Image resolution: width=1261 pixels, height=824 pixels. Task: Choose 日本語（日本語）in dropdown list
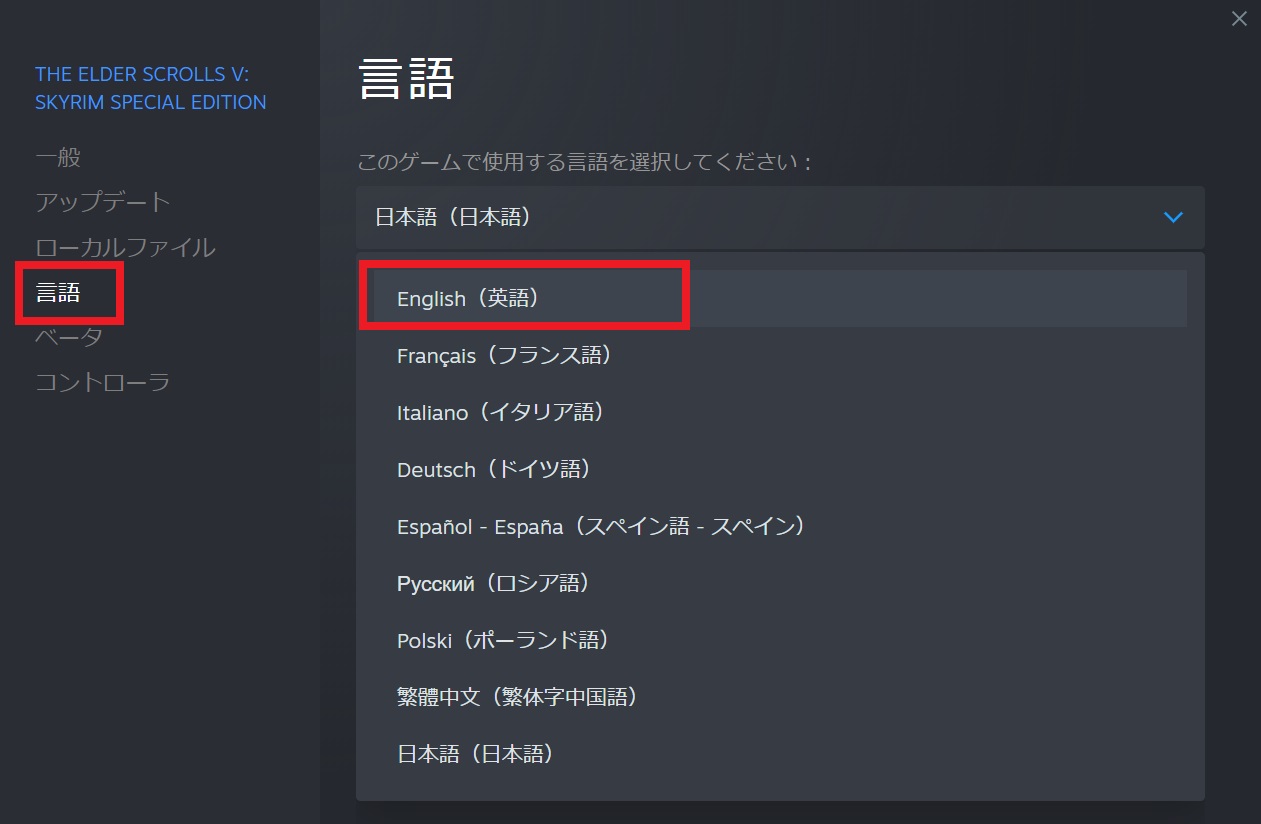point(780,754)
